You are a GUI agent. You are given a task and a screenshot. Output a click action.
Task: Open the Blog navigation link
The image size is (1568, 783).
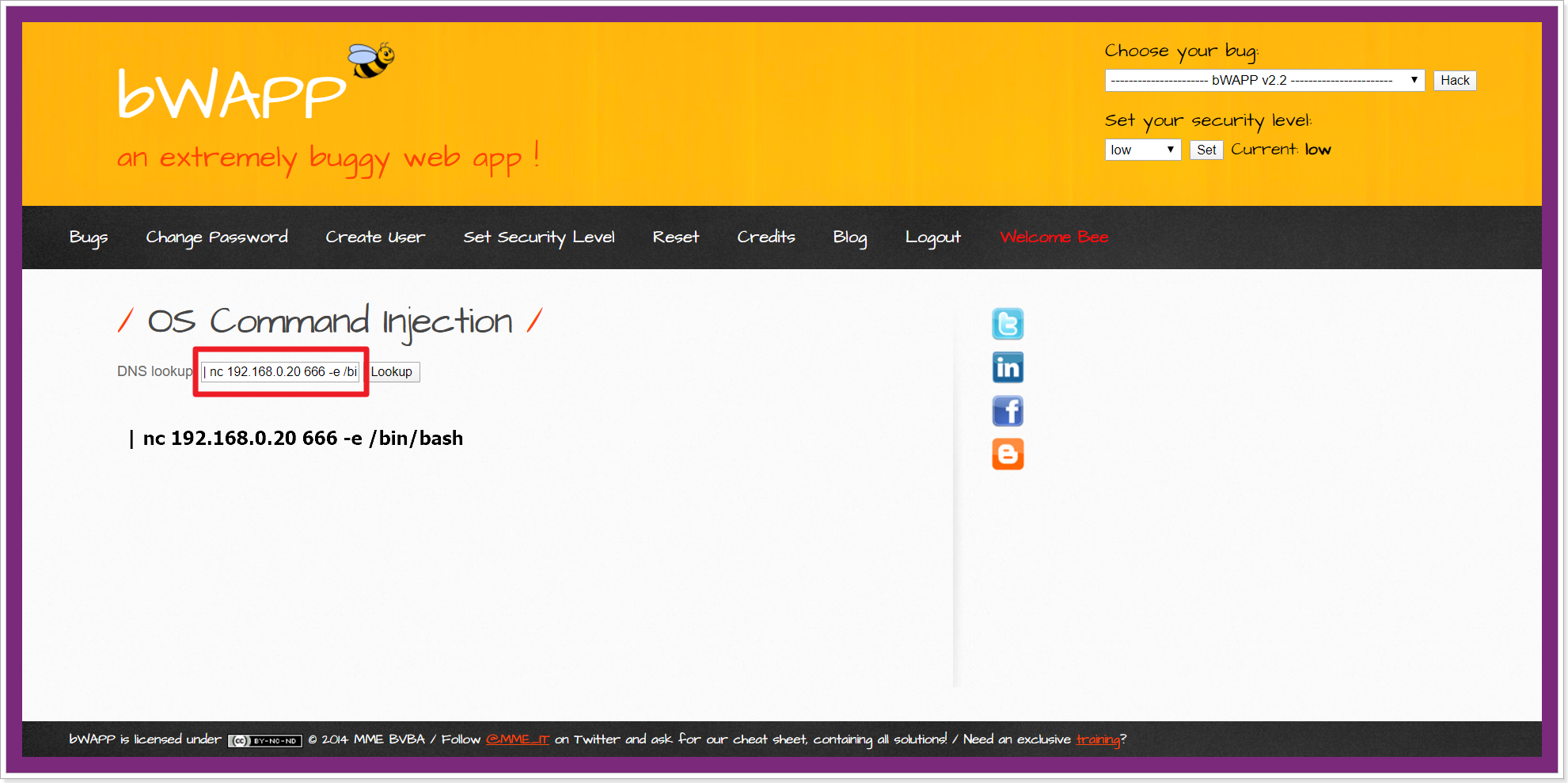tap(850, 238)
